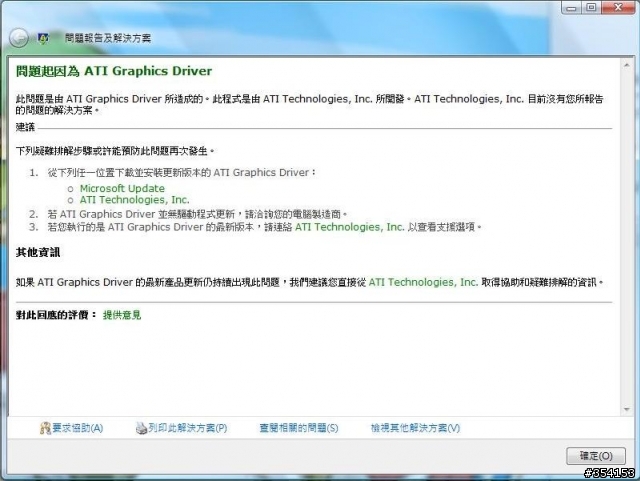Click the 其他資訊 heading
The width and height of the screenshot is (640, 481).
38,252
